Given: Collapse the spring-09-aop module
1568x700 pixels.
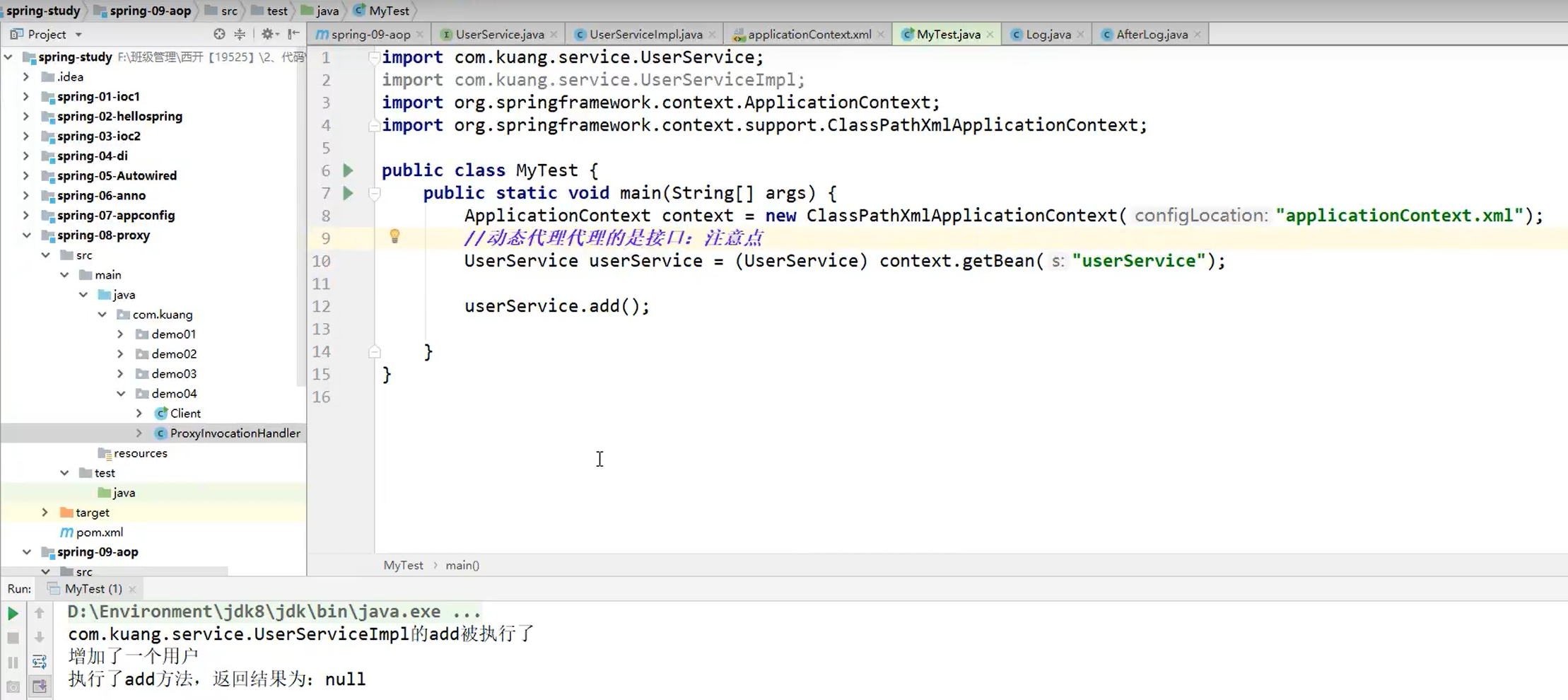Looking at the screenshot, I should [26, 552].
